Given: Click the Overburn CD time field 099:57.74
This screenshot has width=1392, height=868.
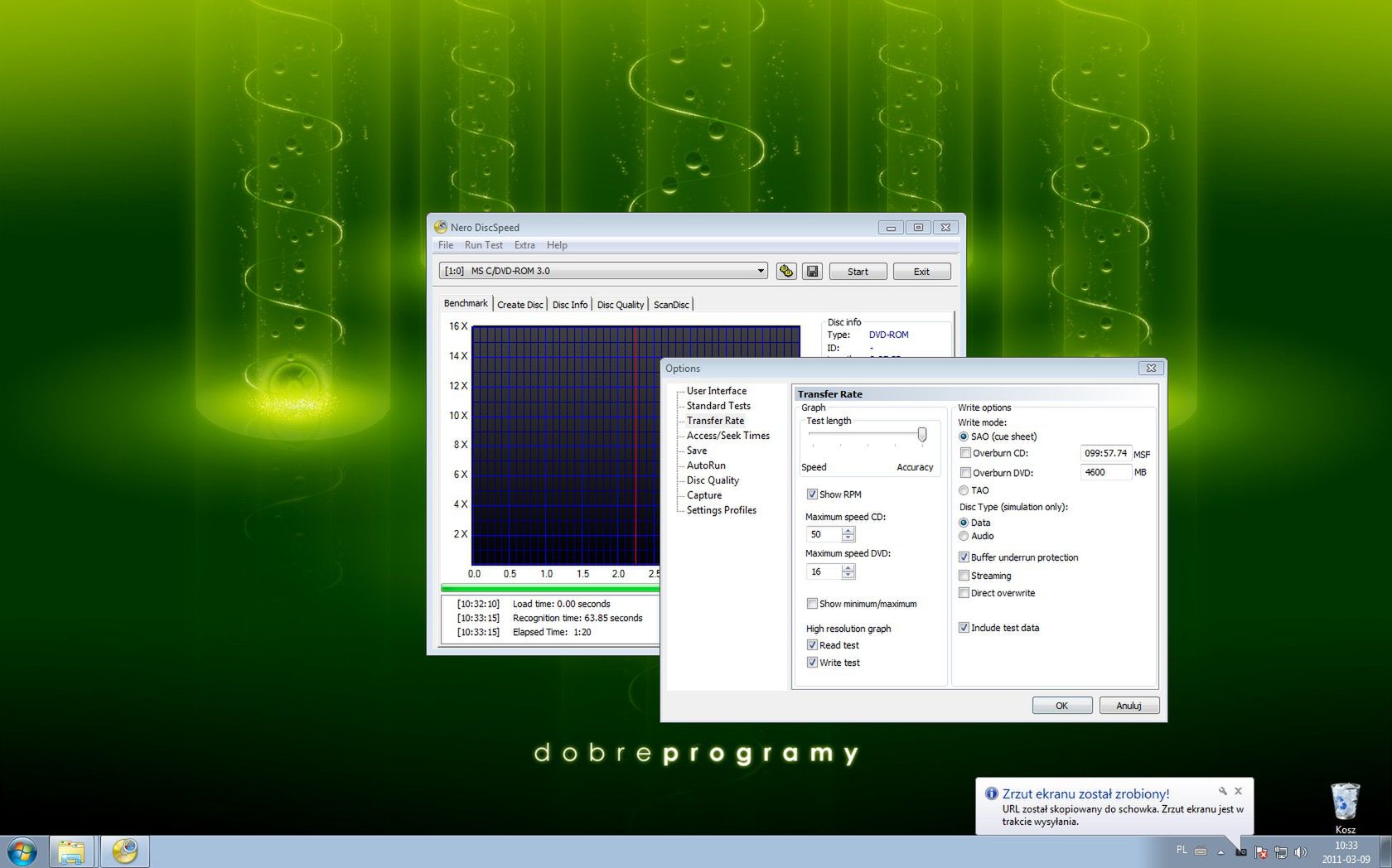Looking at the screenshot, I should (x=1105, y=453).
